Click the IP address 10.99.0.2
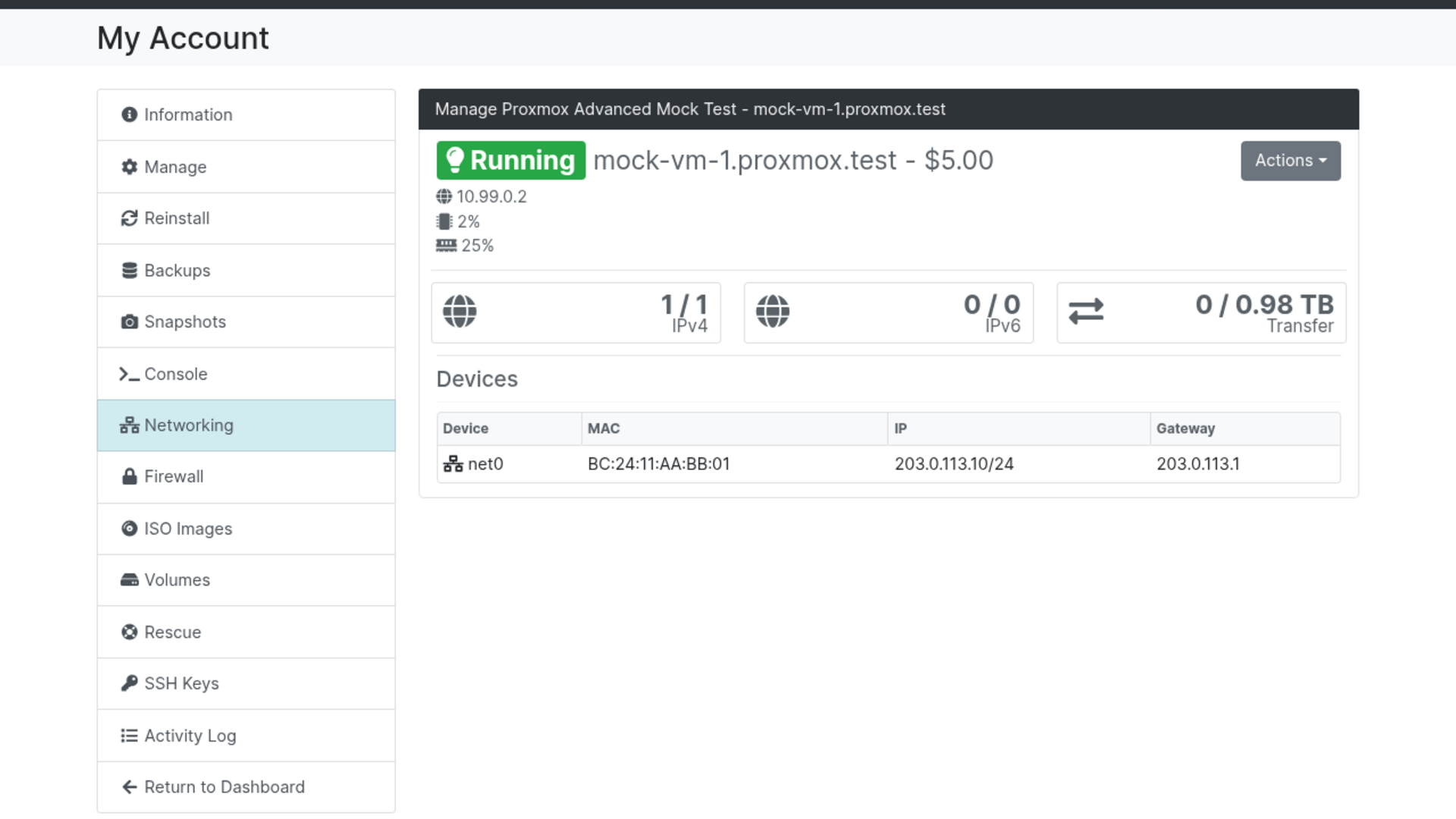Image resolution: width=1456 pixels, height=819 pixels. click(491, 197)
